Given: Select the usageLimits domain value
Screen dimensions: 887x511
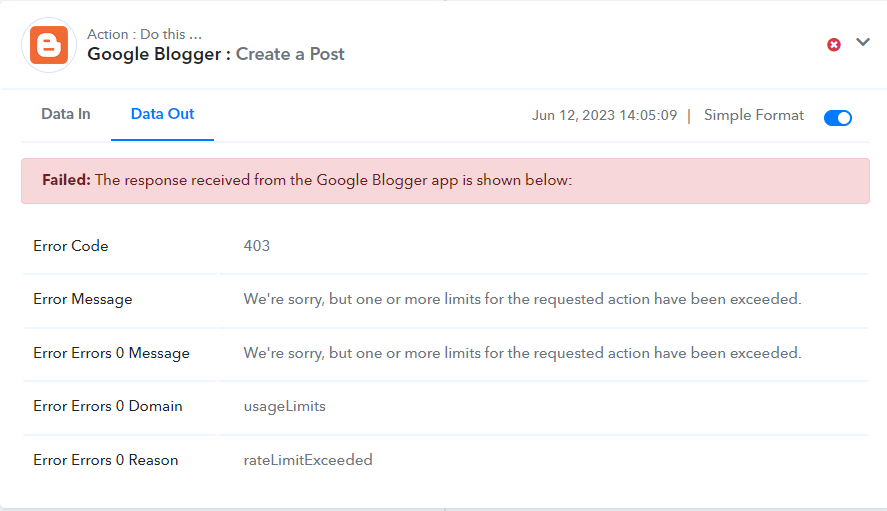Looking at the screenshot, I should coord(285,406).
